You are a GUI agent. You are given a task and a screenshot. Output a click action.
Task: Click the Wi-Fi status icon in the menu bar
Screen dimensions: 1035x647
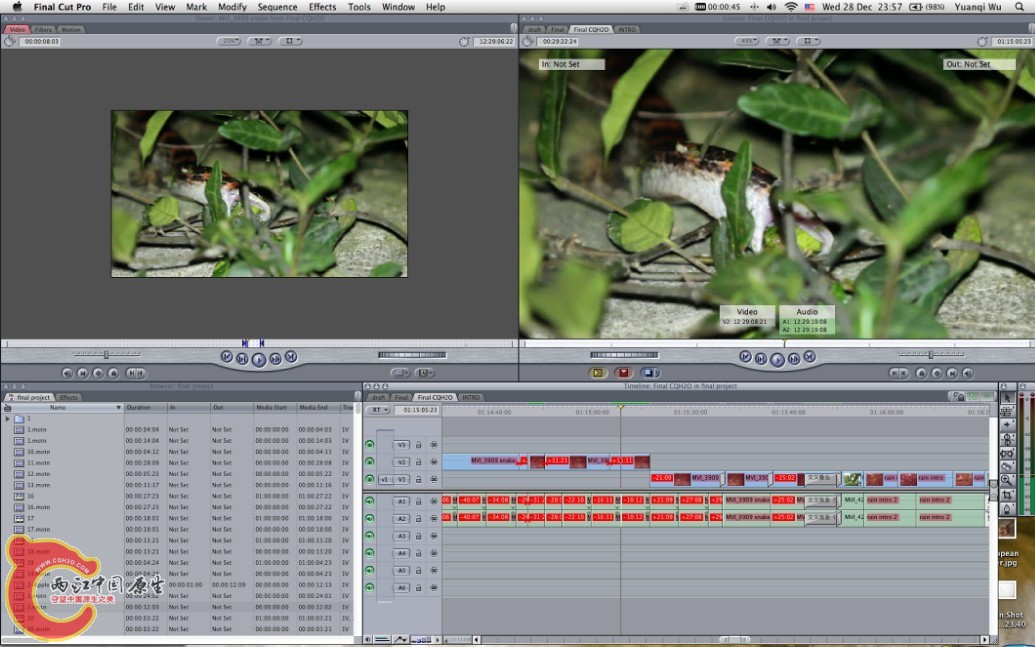(x=791, y=7)
